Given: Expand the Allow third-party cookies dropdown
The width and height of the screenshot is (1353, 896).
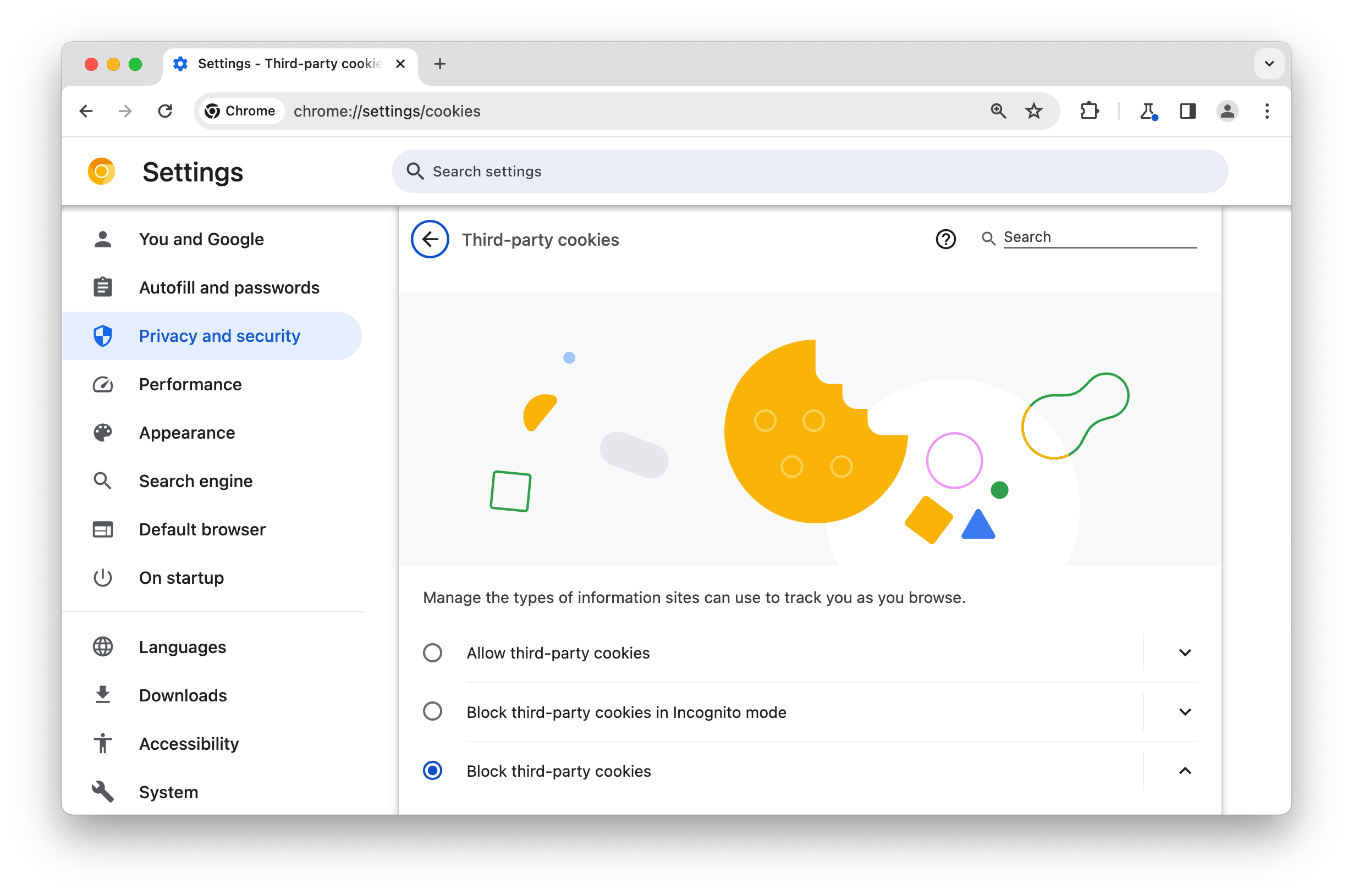Looking at the screenshot, I should pos(1183,652).
